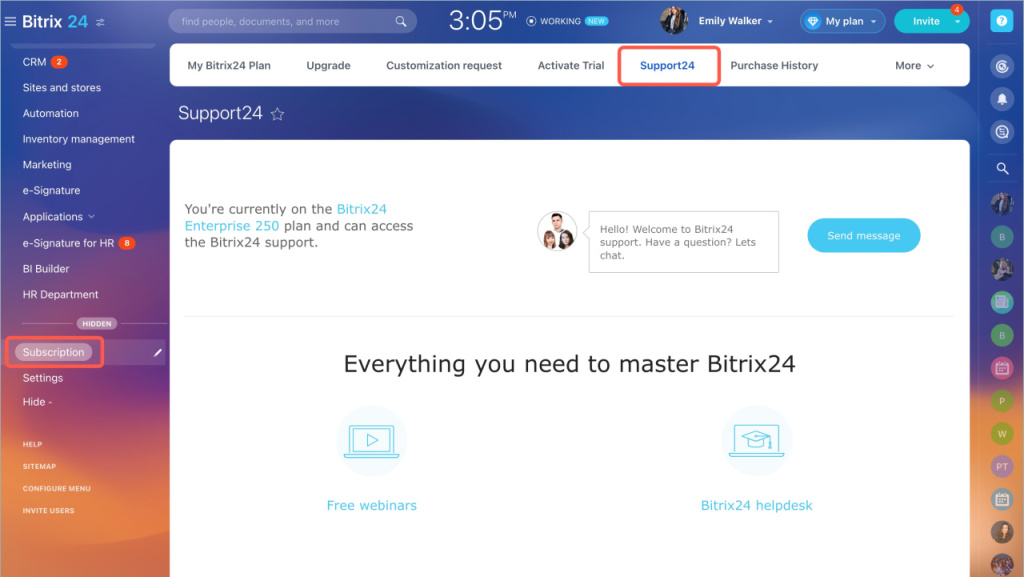The height and width of the screenshot is (577, 1024).
Task: Click the HELP link in the left footer
Action: [x=32, y=444]
